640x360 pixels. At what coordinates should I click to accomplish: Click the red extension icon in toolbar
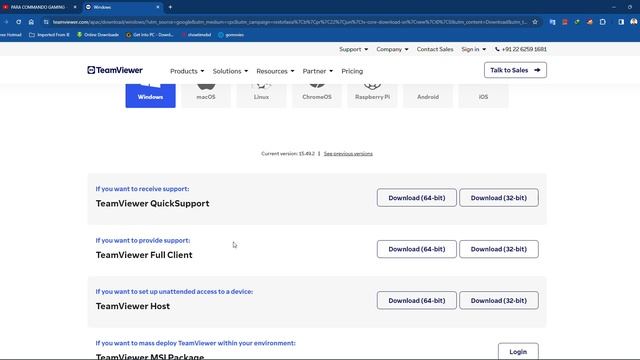point(565,22)
